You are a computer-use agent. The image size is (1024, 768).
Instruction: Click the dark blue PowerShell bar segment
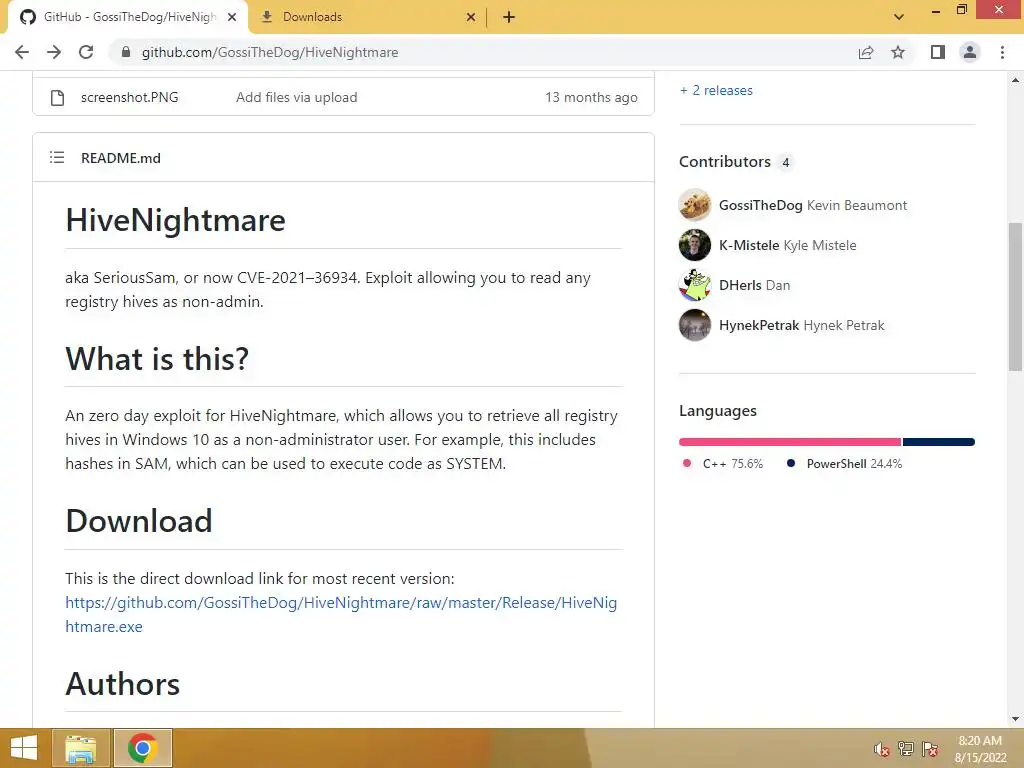pos(939,442)
